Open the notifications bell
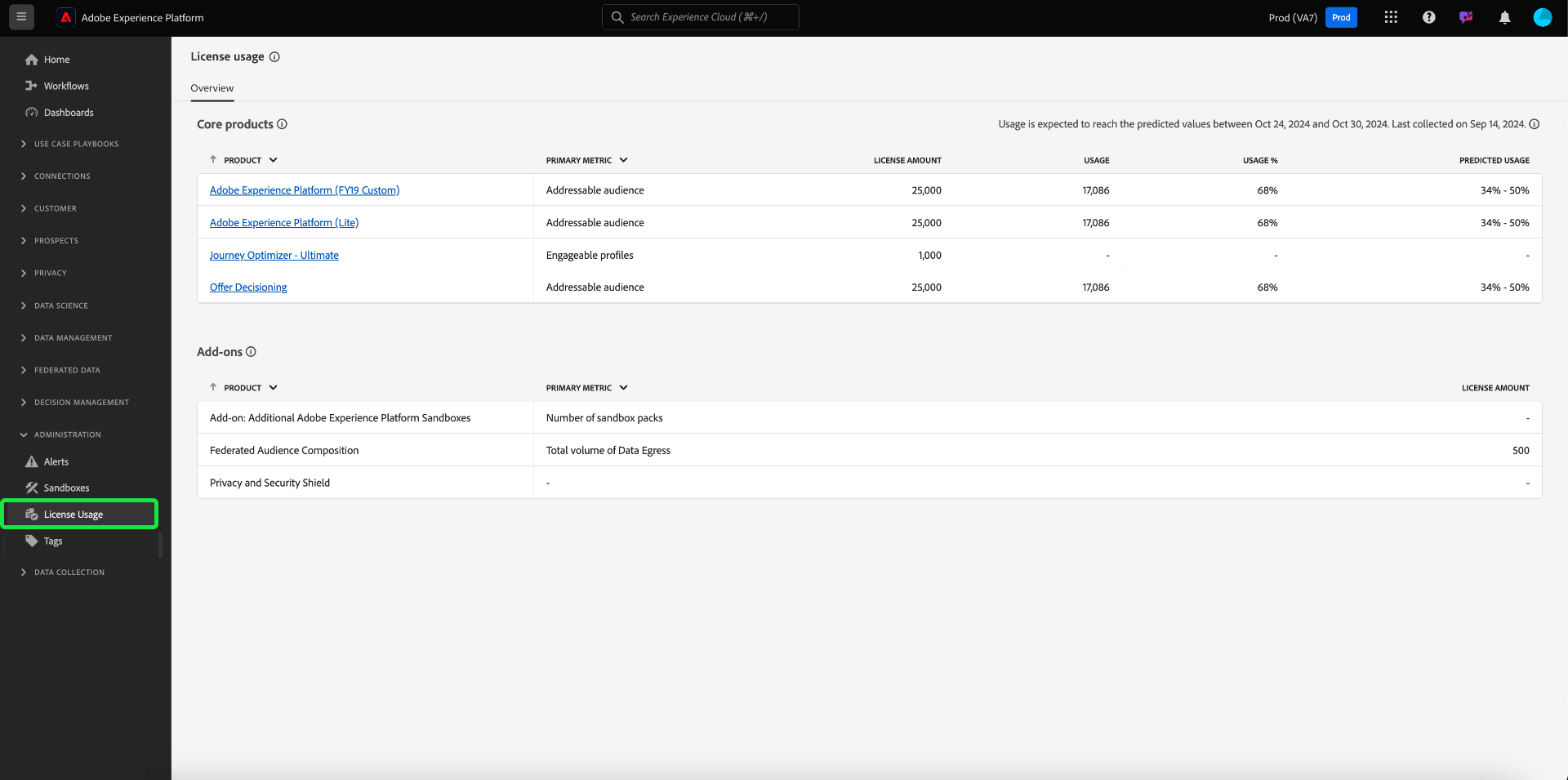The image size is (1568, 780). (x=1504, y=17)
